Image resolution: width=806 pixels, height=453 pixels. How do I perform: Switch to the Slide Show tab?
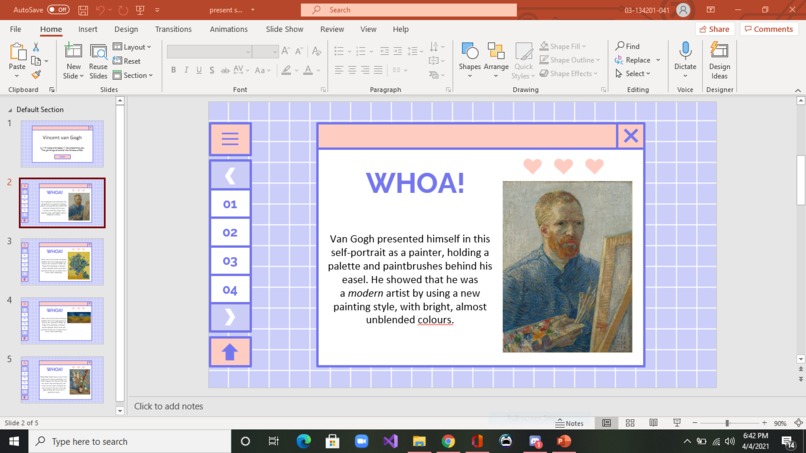(x=284, y=29)
